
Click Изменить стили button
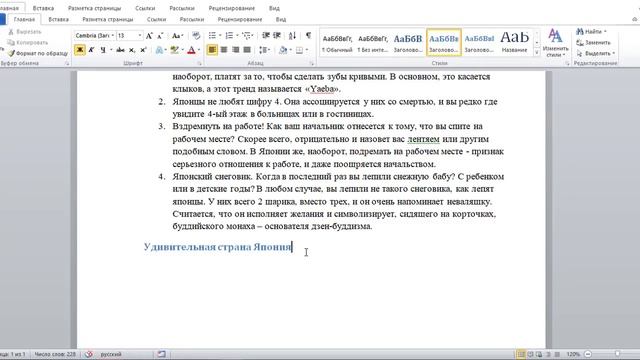(x=555, y=43)
